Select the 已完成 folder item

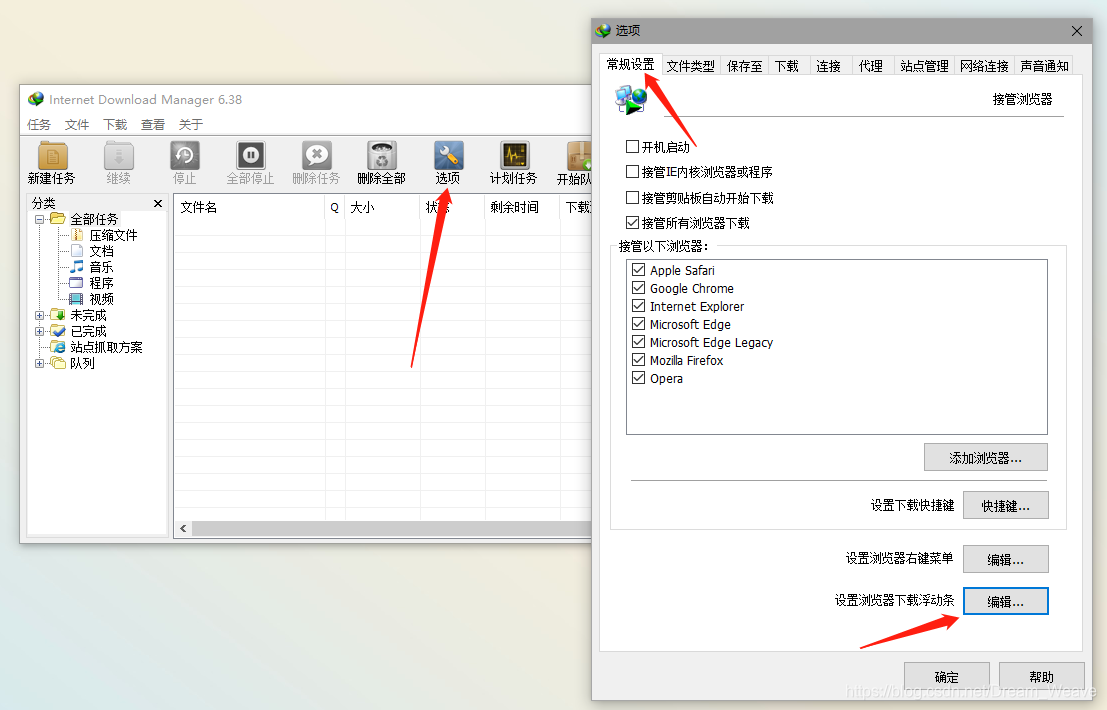88,331
